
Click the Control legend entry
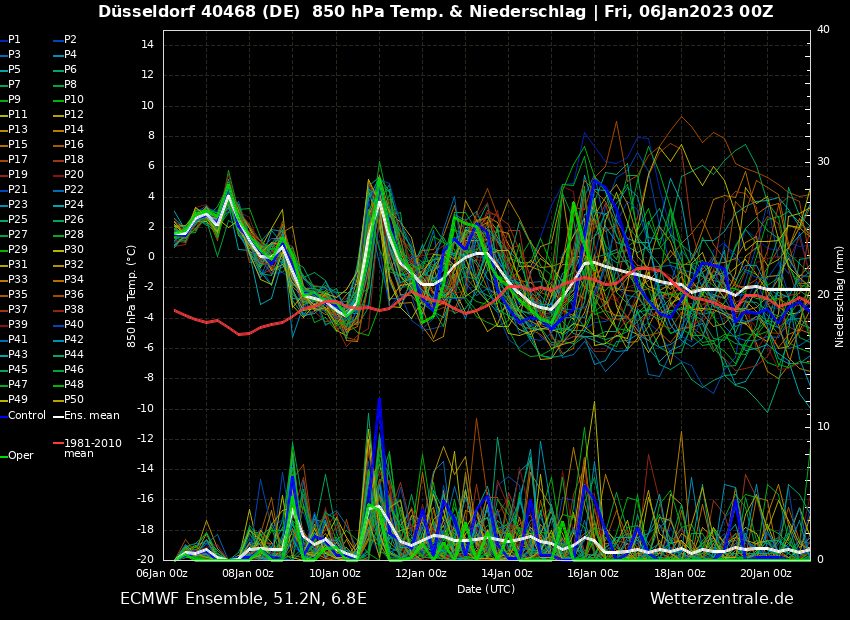click(x=27, y=415)
